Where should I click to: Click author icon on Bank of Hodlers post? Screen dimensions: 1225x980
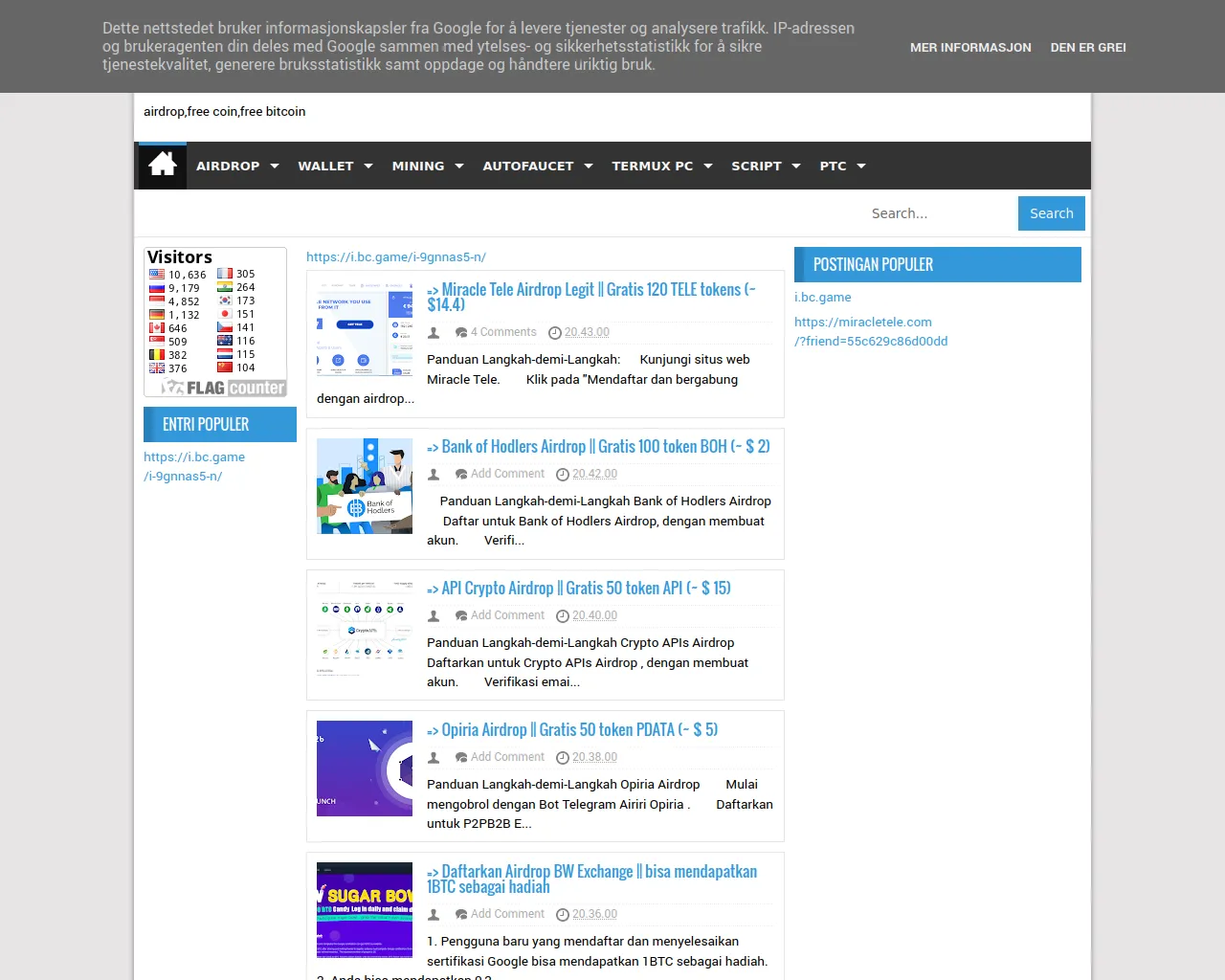(434, 475)
